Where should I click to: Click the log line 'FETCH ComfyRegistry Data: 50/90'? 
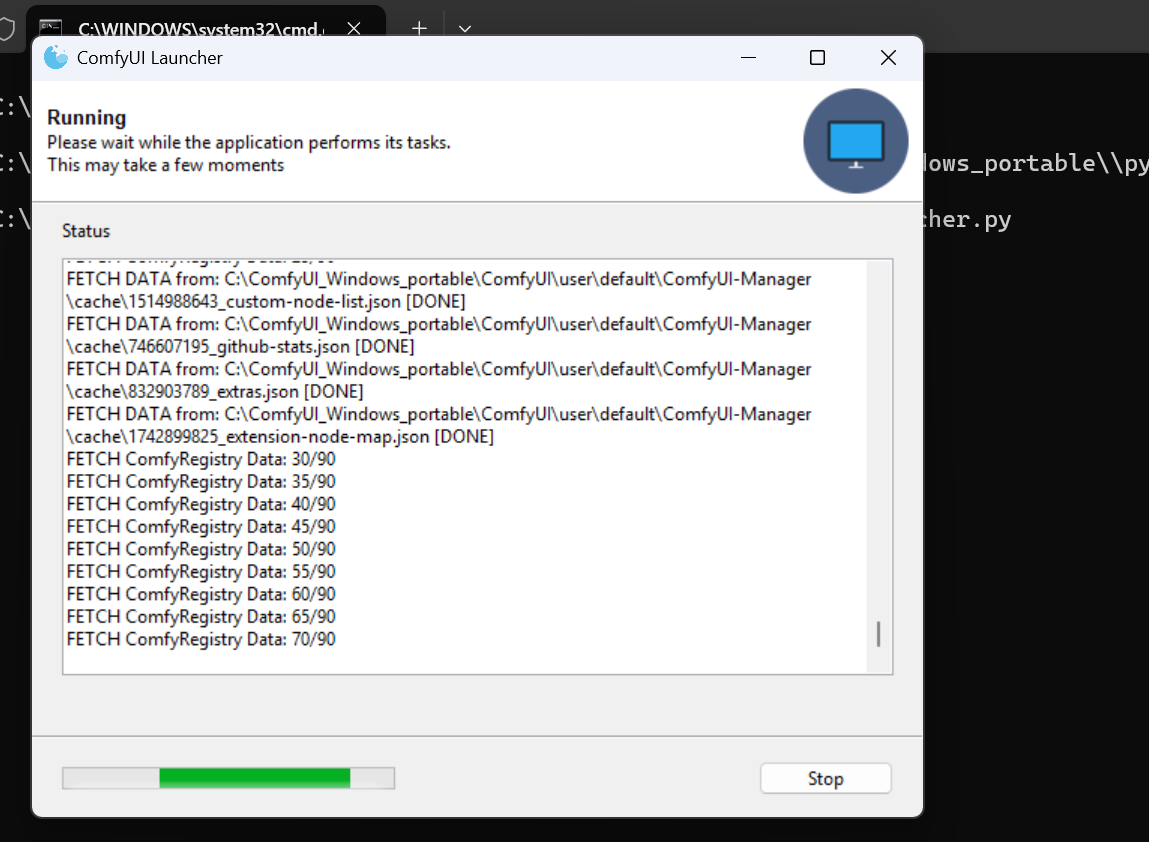pyautogui.click(x=201, y=549)
